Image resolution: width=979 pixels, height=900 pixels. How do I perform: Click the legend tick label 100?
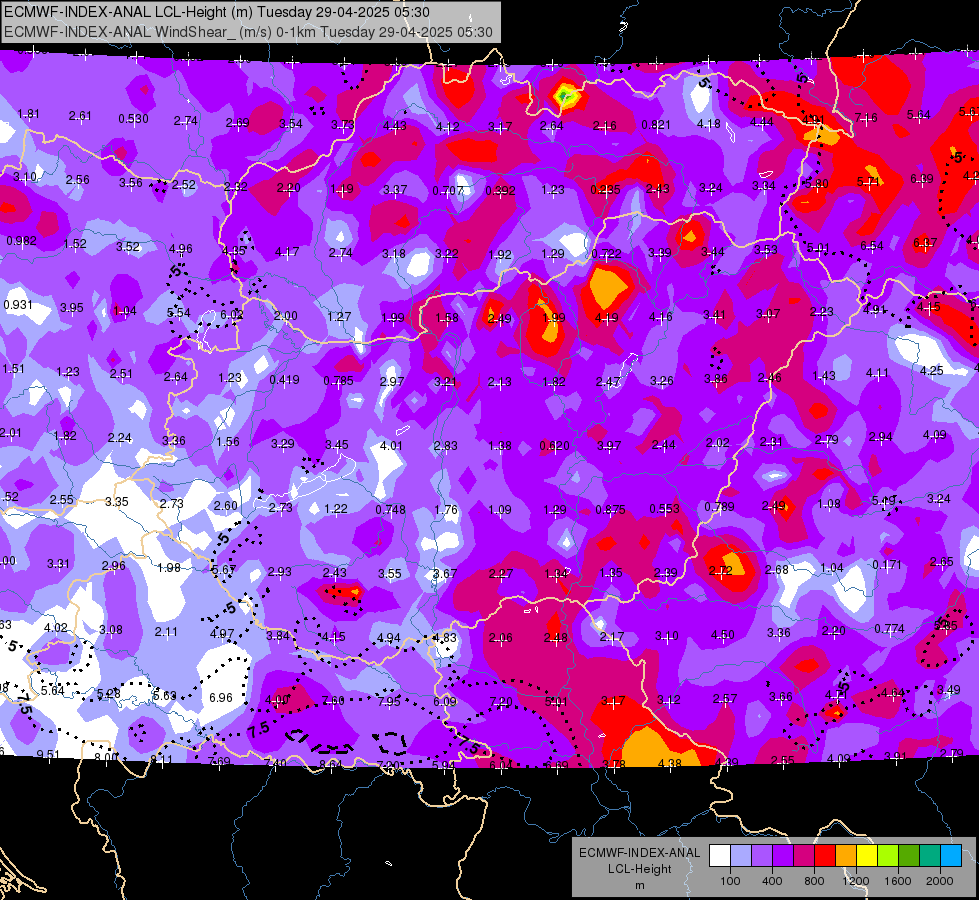tap(730, 881)
